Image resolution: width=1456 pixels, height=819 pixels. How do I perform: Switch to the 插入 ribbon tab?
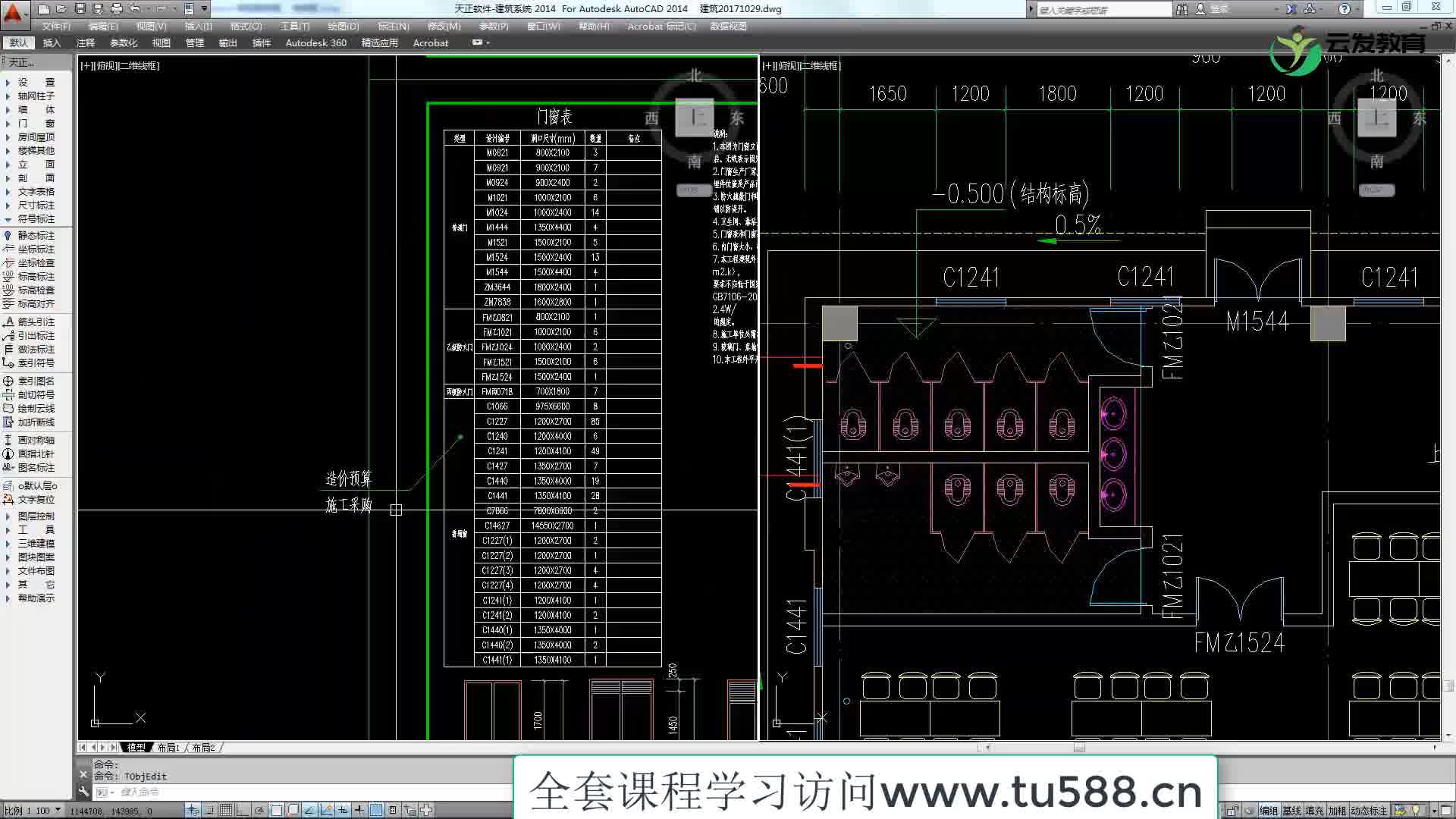(x=50, y=42)
